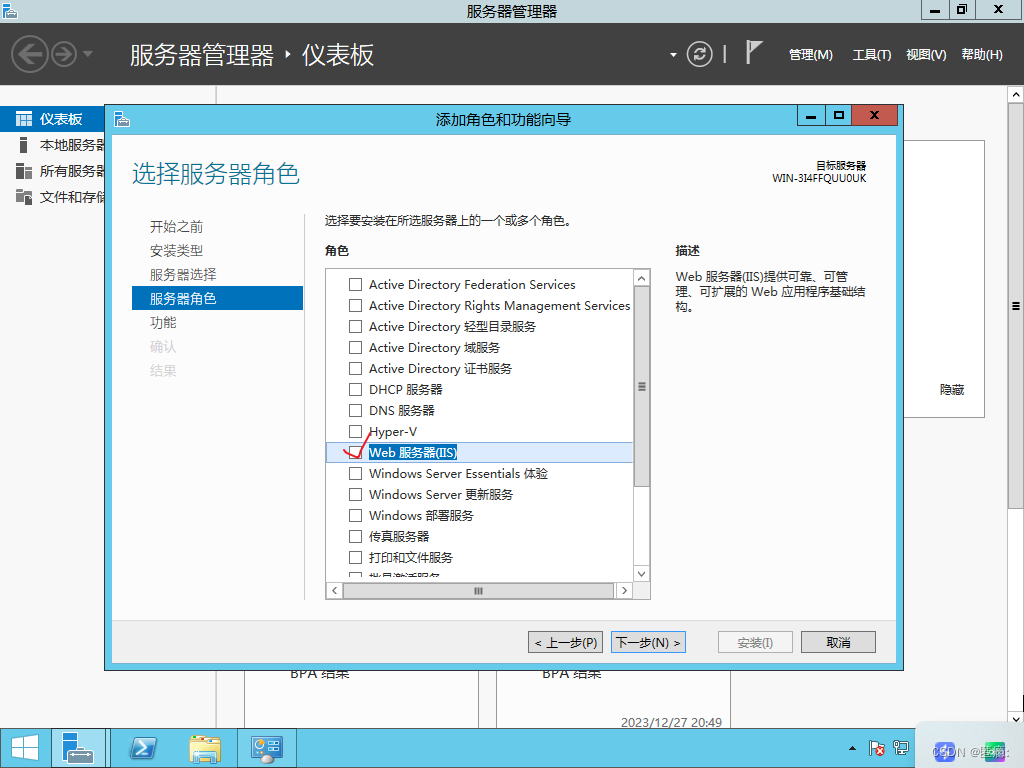
Task: Open the 帮助(H) menu
Action: coord(982,55)
